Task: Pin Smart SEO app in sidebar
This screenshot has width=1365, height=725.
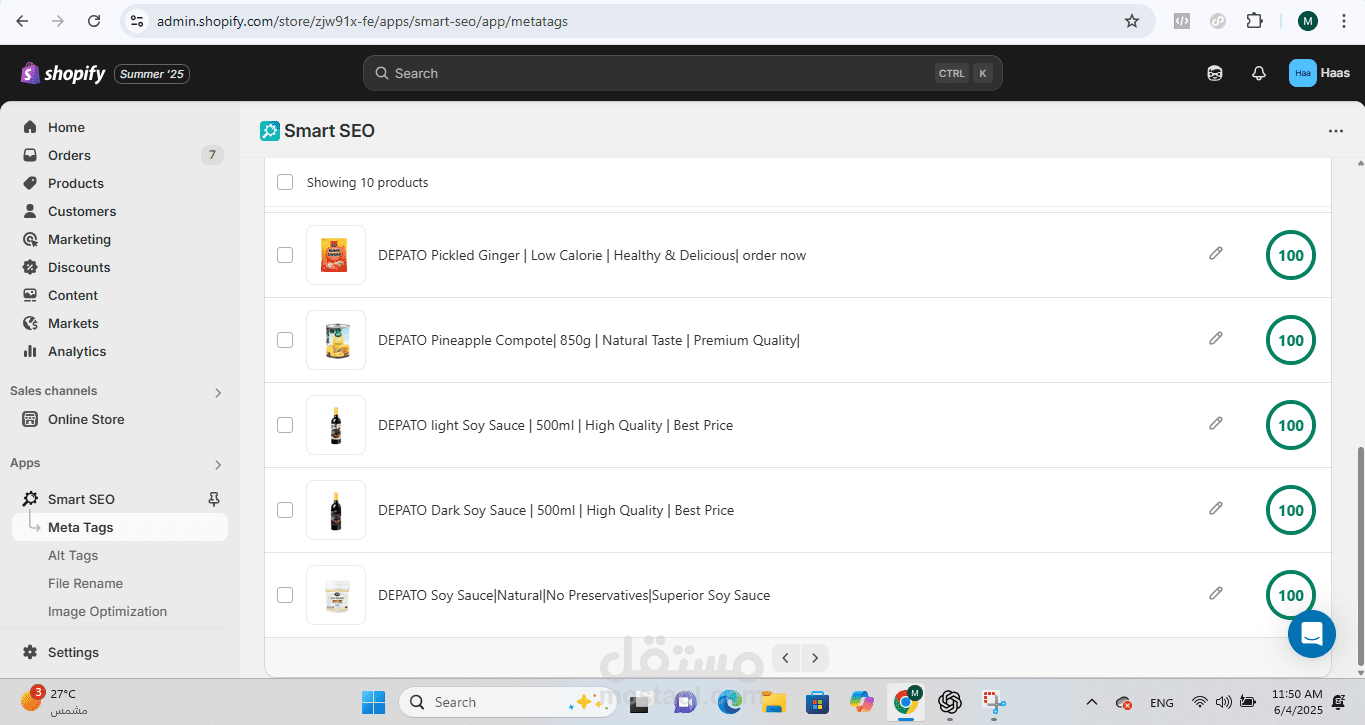Action: point(213,499)
